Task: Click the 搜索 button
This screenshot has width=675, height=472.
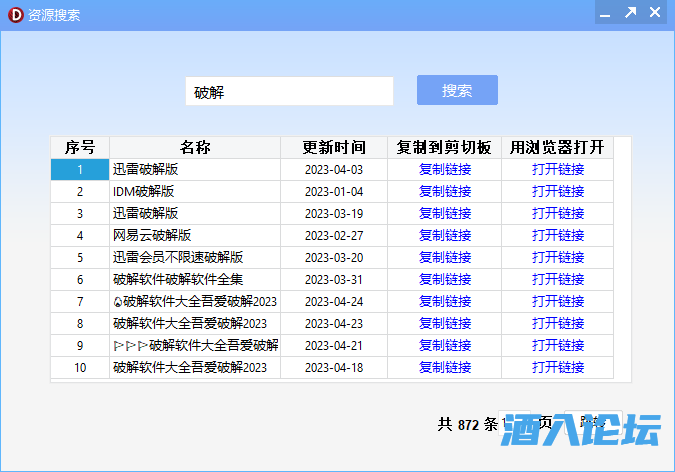Action: click(457, 90)
